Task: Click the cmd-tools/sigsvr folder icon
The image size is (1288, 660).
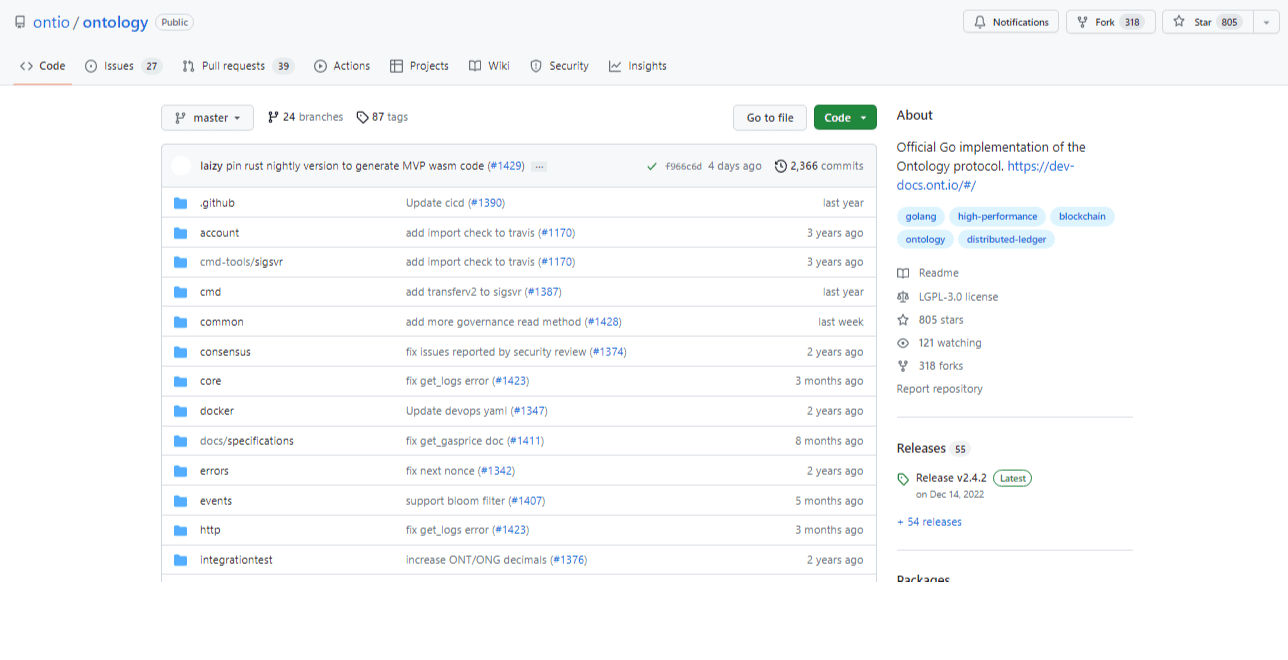Action: click(181, 262)
